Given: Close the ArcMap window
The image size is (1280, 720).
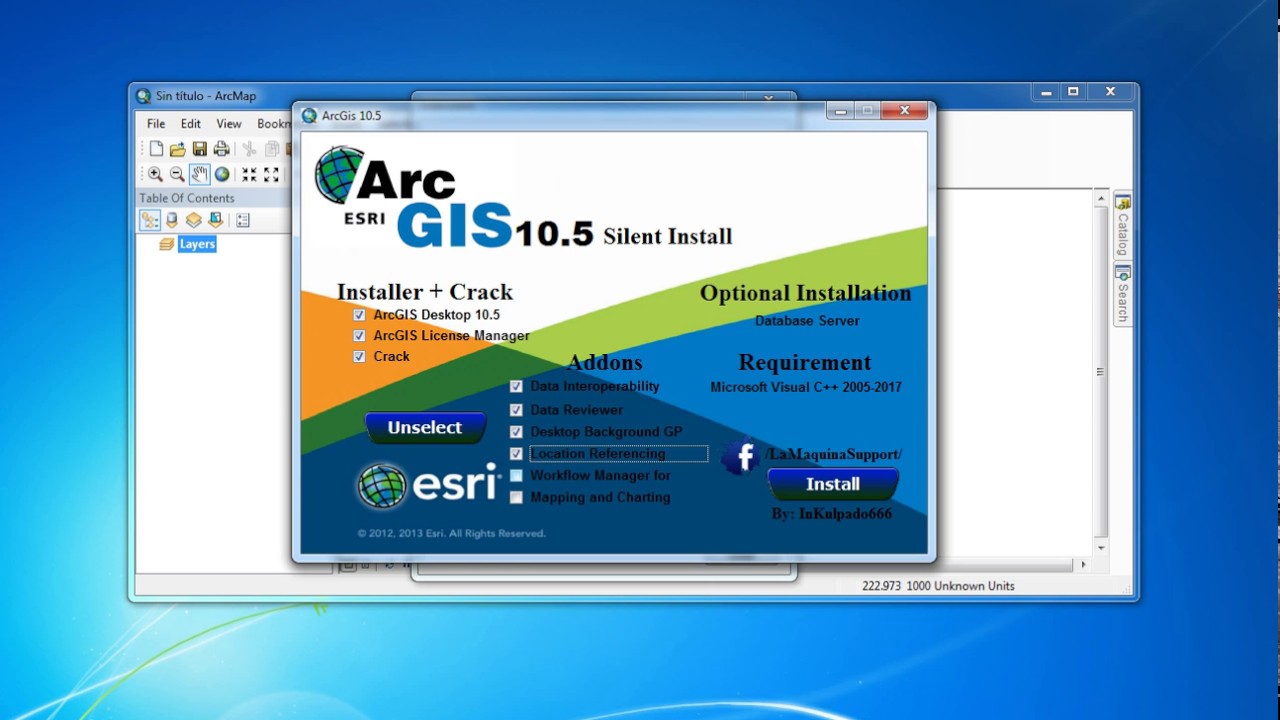Looking at the screenshot, I should [1110, 92].
